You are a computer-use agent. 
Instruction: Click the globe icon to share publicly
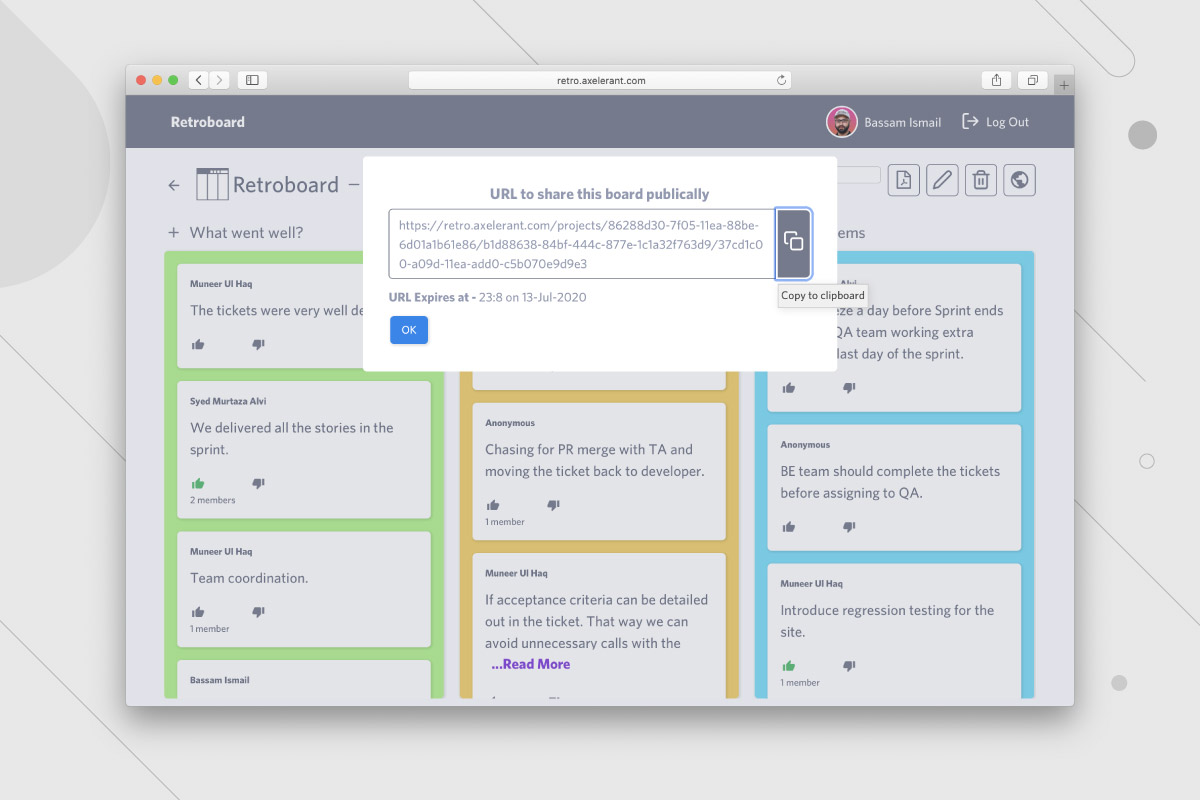[1019, 180]
